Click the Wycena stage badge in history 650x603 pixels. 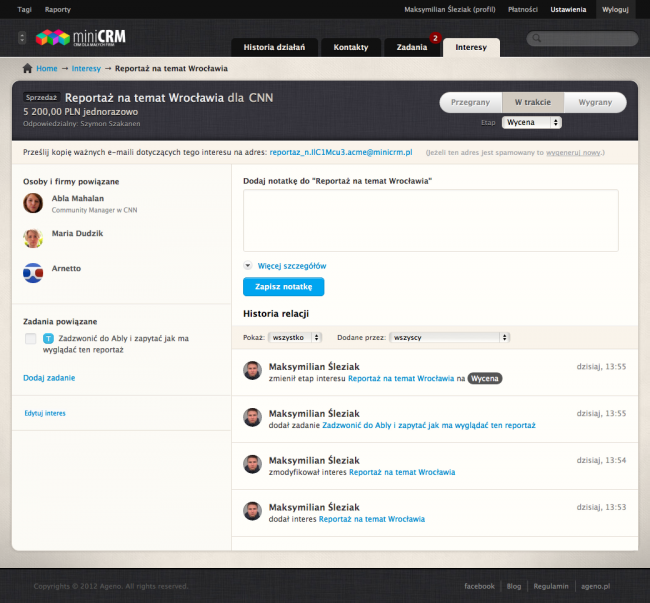(485, 378)
